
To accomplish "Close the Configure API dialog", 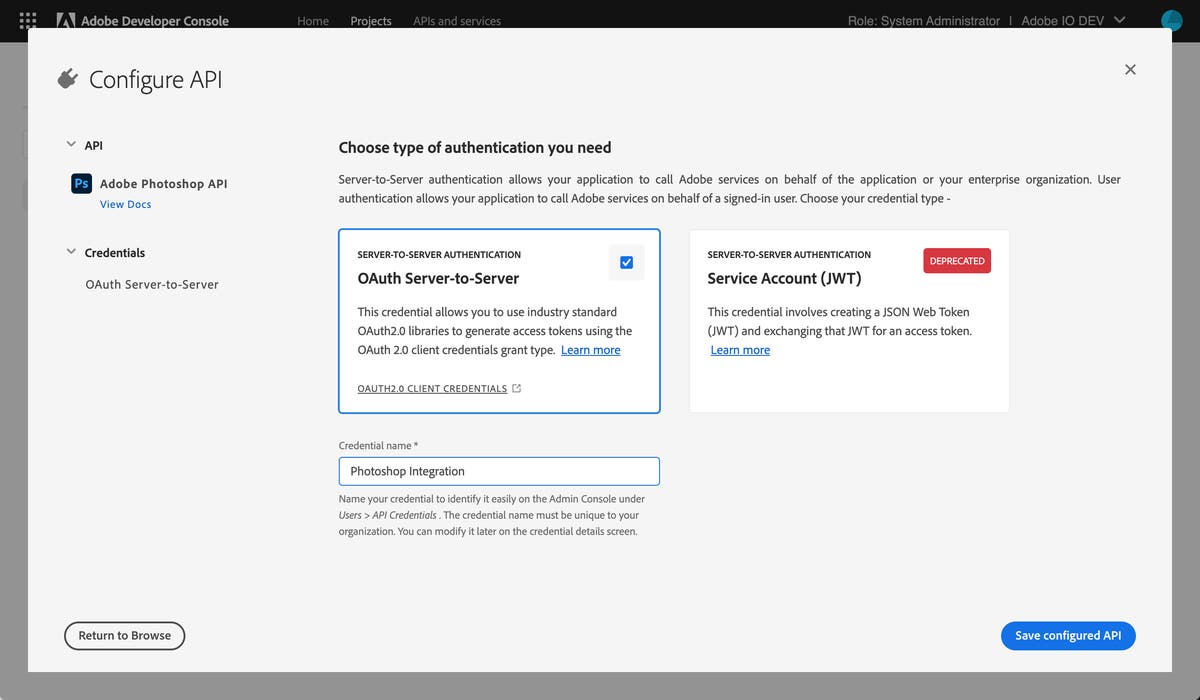I will (x=1130, y=69).
